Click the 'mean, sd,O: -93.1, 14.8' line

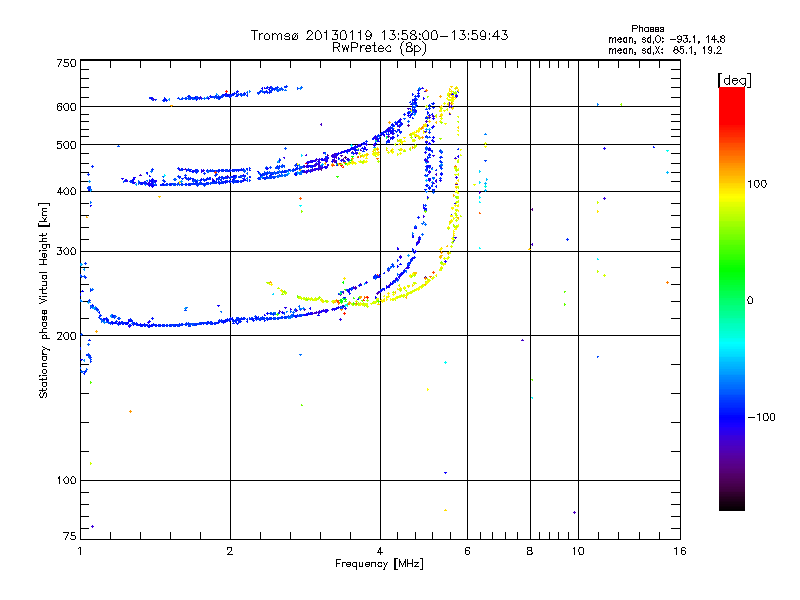click(x=666, y=39)
